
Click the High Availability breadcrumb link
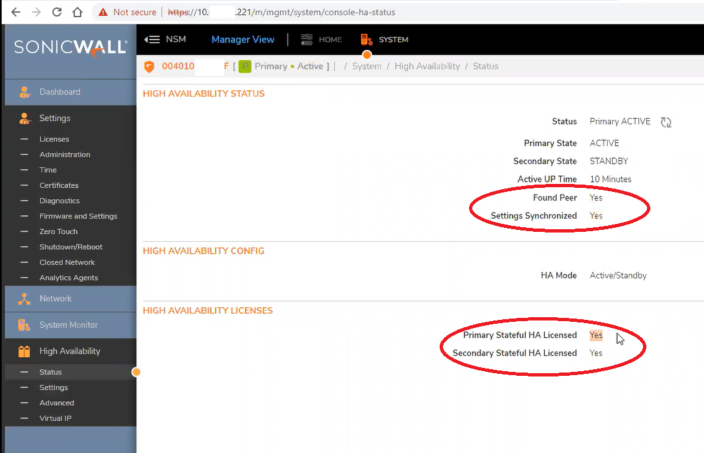point(427,66)
